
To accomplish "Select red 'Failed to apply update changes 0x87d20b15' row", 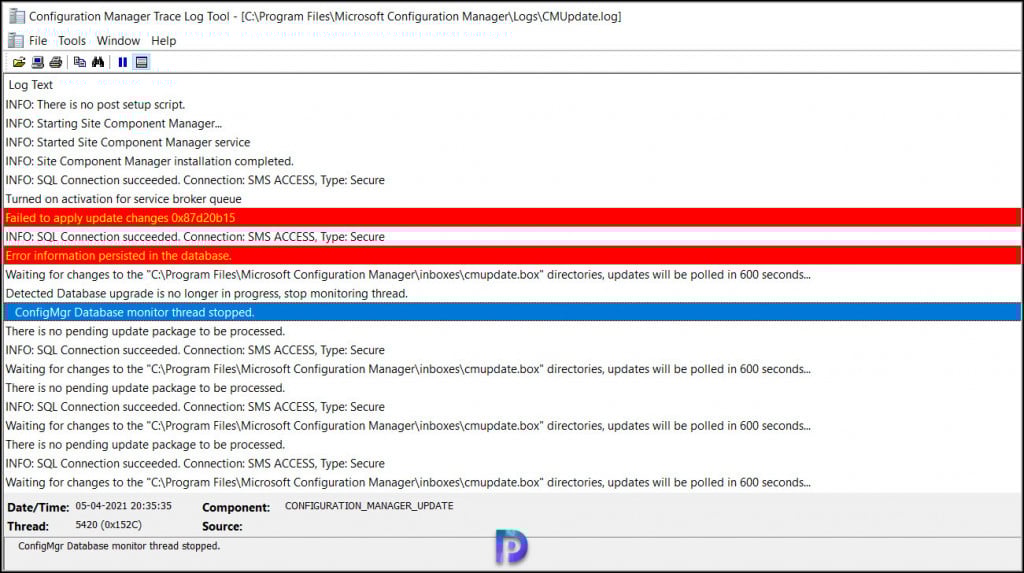I will [512, 218].
